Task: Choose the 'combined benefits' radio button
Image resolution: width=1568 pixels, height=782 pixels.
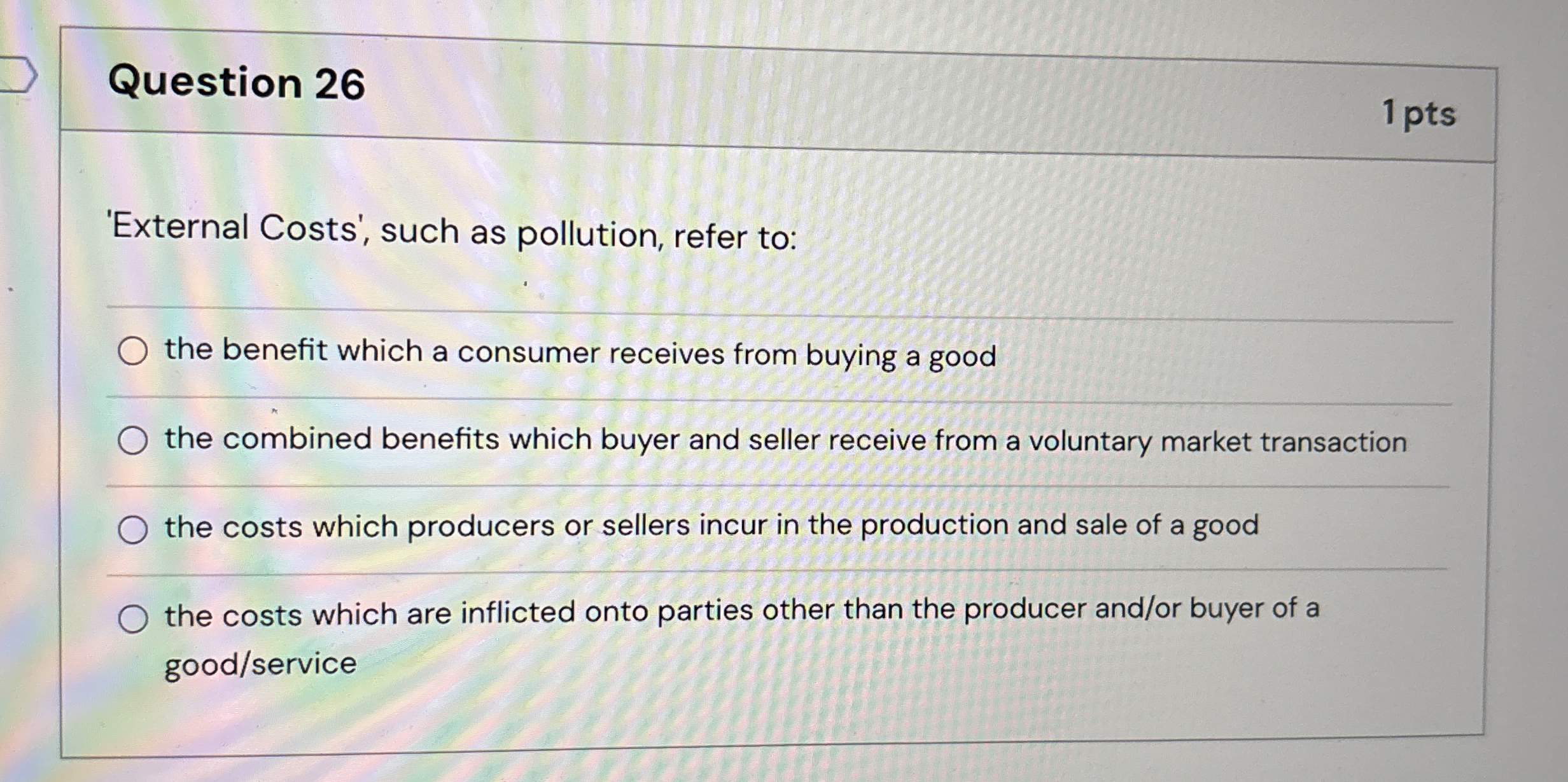Action: 133,440
